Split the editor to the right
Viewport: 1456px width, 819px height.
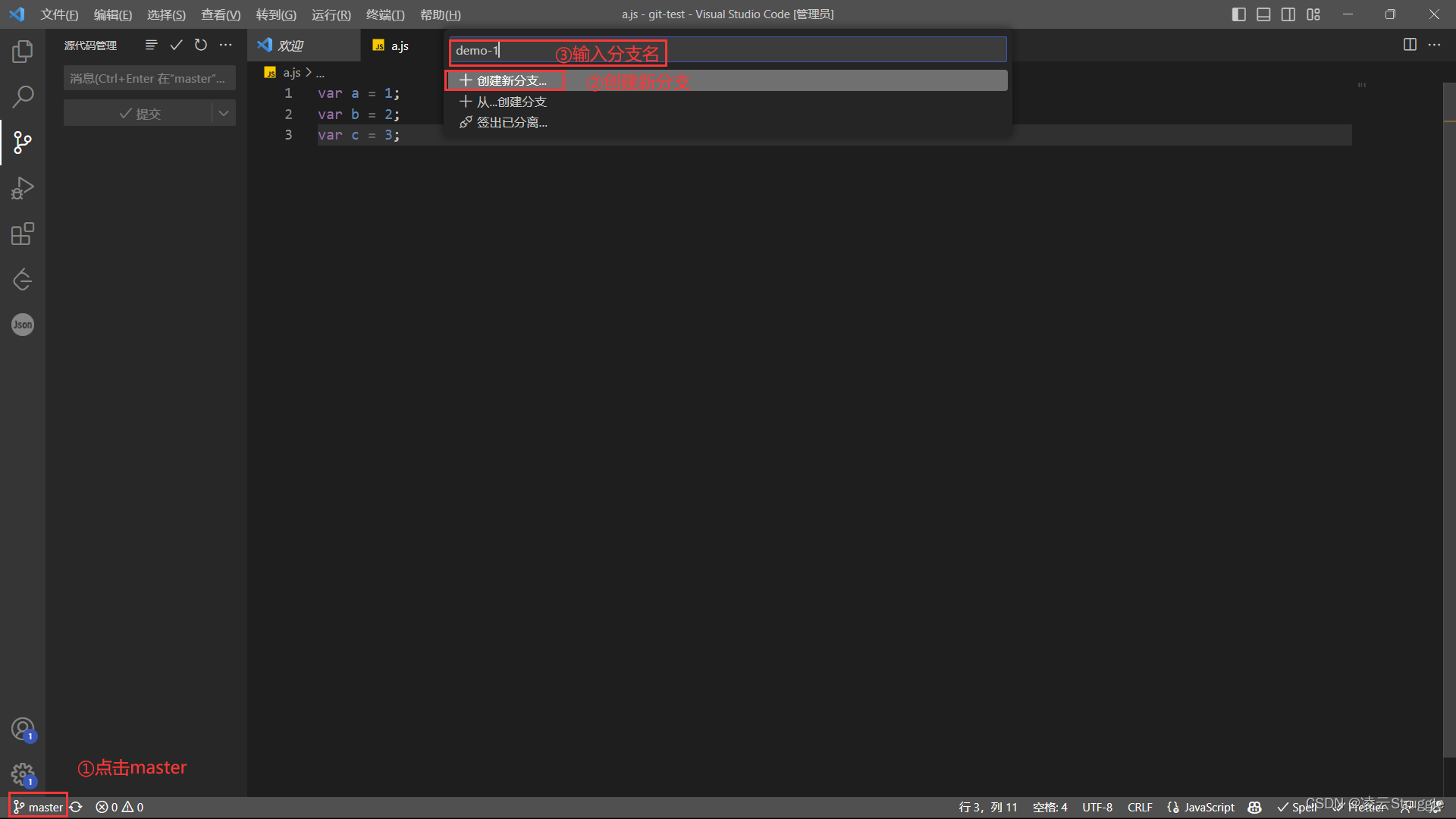tap(1410, 45)
